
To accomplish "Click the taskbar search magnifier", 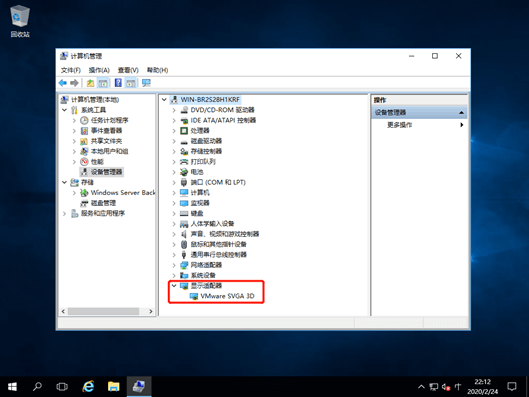I will (x=37, y=387).
